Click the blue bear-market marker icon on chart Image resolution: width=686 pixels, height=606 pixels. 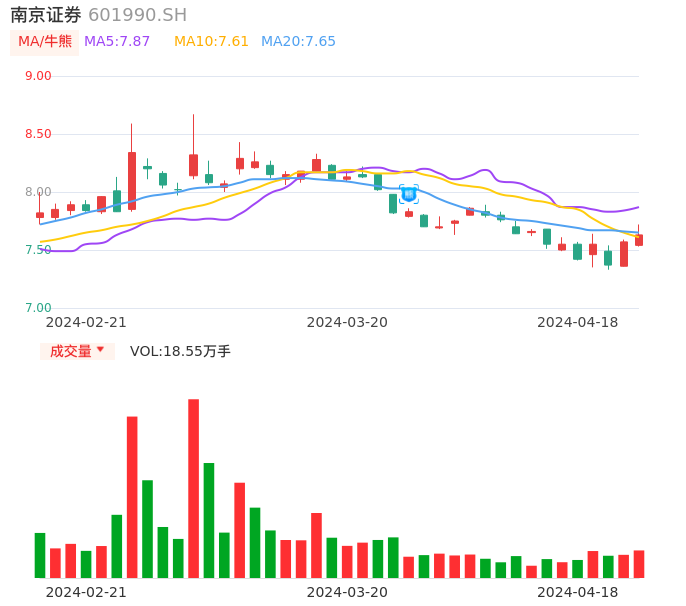point(409,194)
